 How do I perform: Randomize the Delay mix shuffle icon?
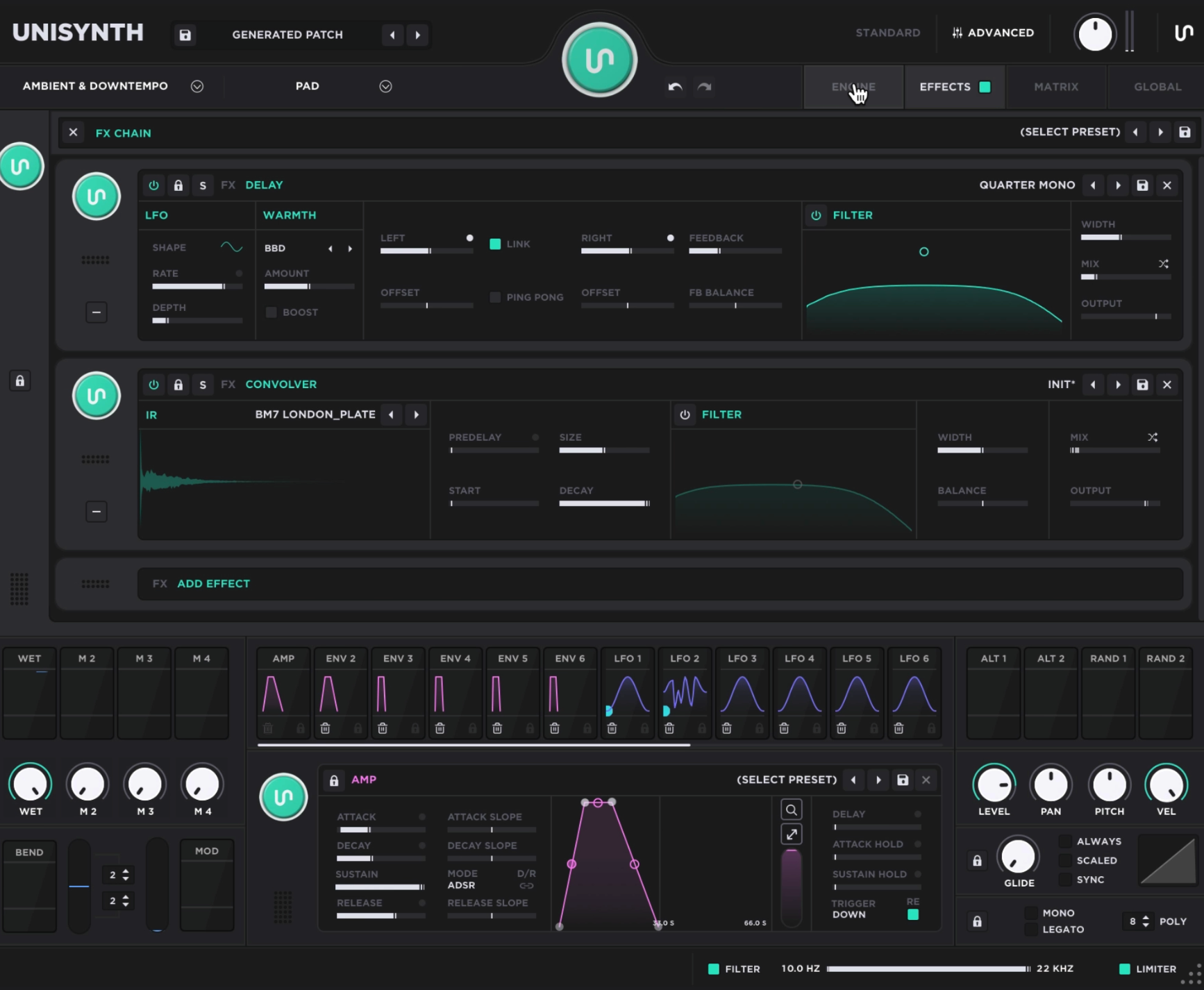(1164, 264)
